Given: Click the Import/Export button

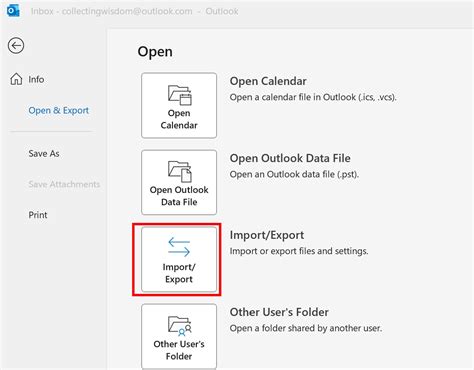Looking at the screenshot, I should point(179,259).
